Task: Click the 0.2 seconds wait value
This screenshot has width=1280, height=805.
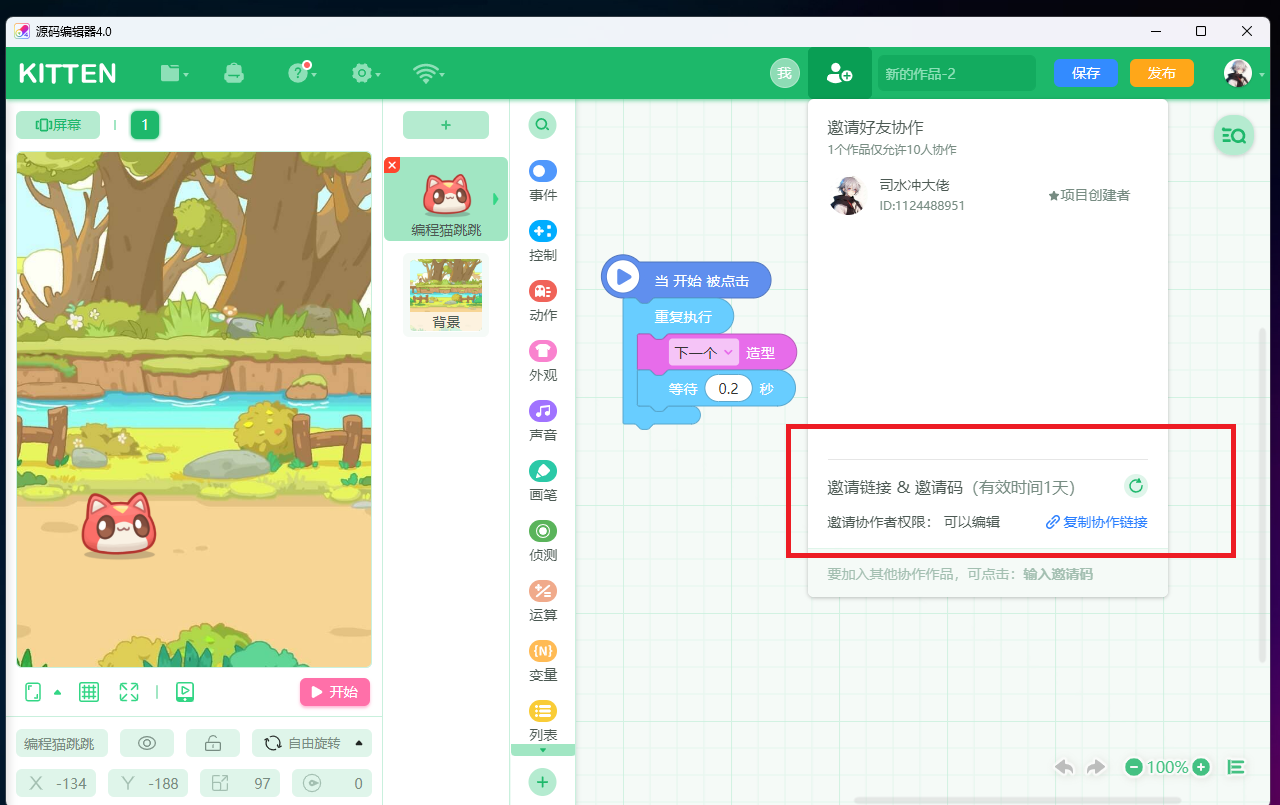Action: tap(728, 388)
